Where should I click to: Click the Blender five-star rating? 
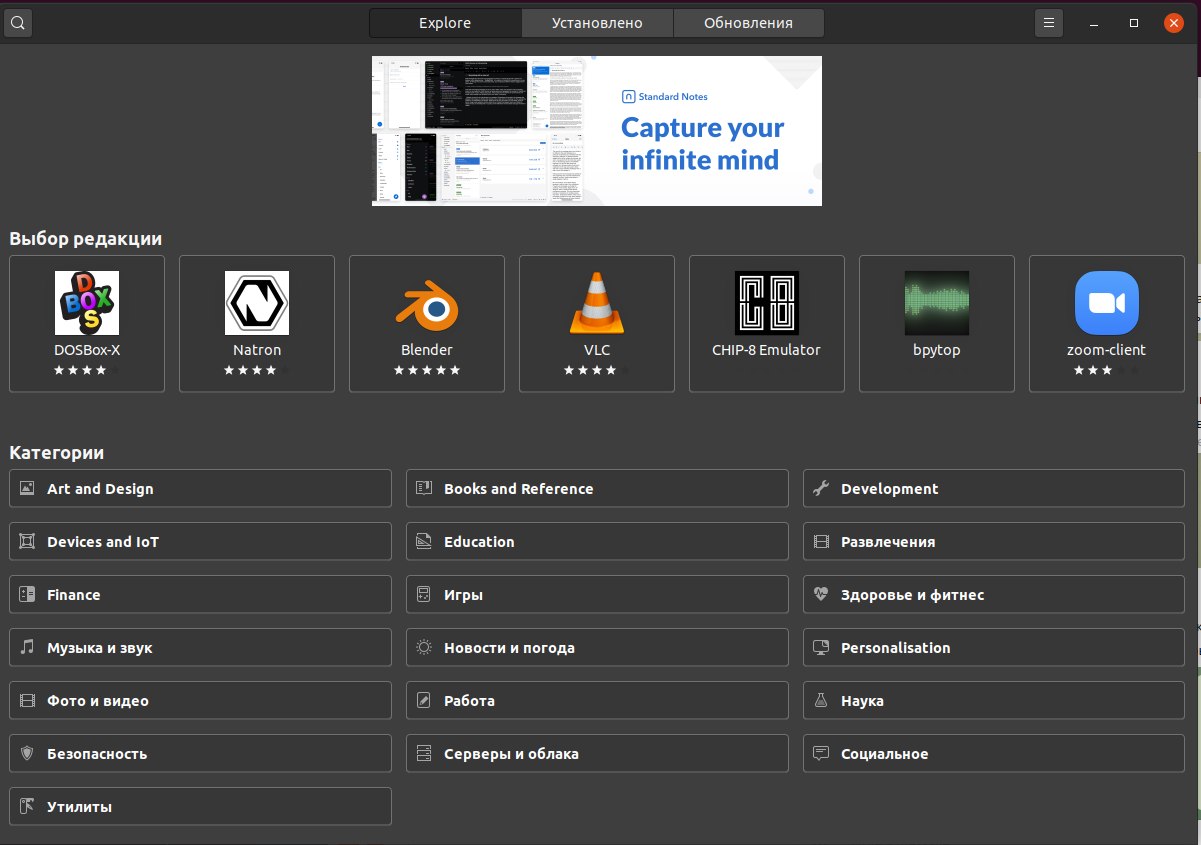(x=427, y=370)
